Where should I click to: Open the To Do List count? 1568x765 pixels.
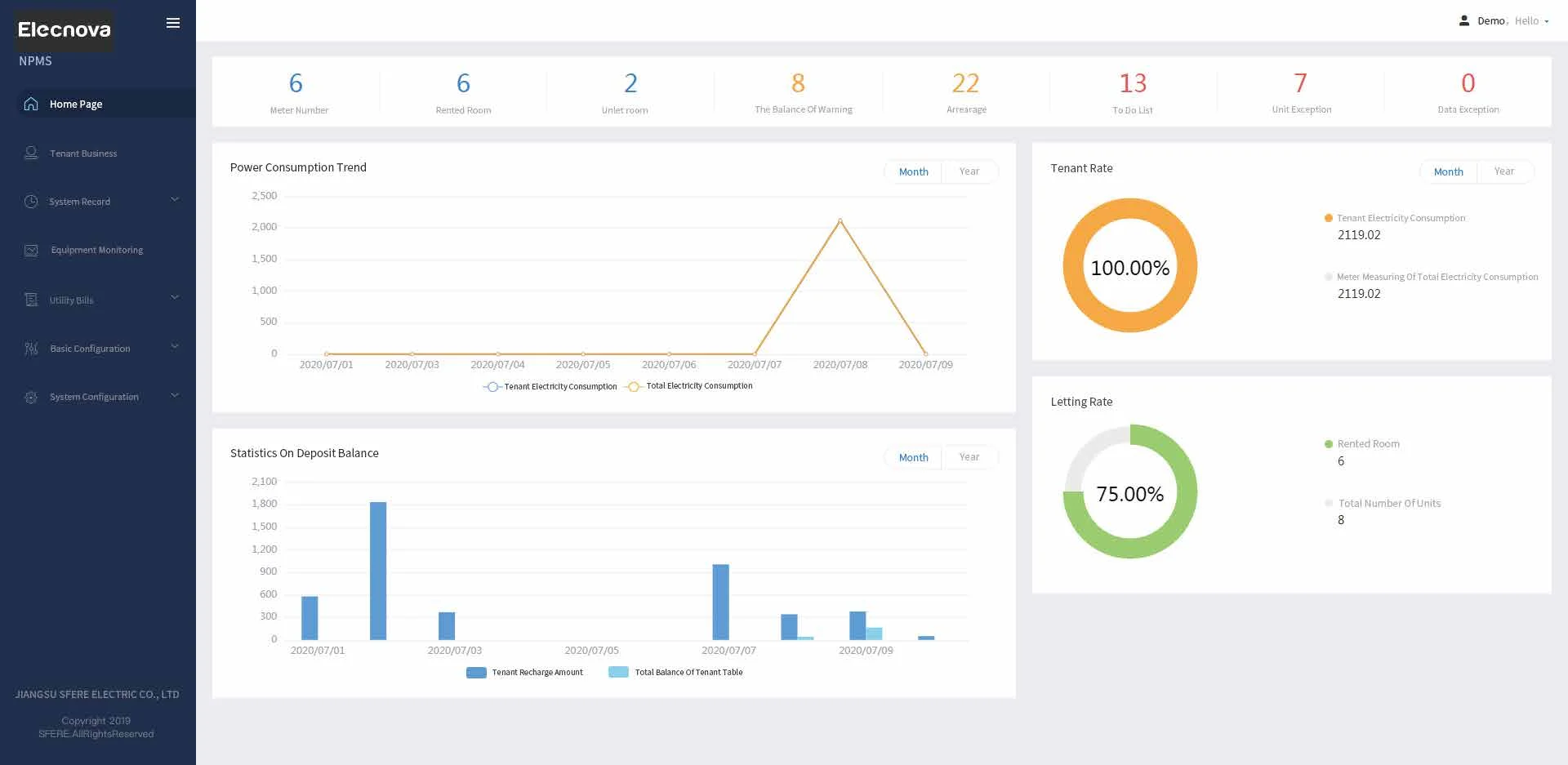1132,83
